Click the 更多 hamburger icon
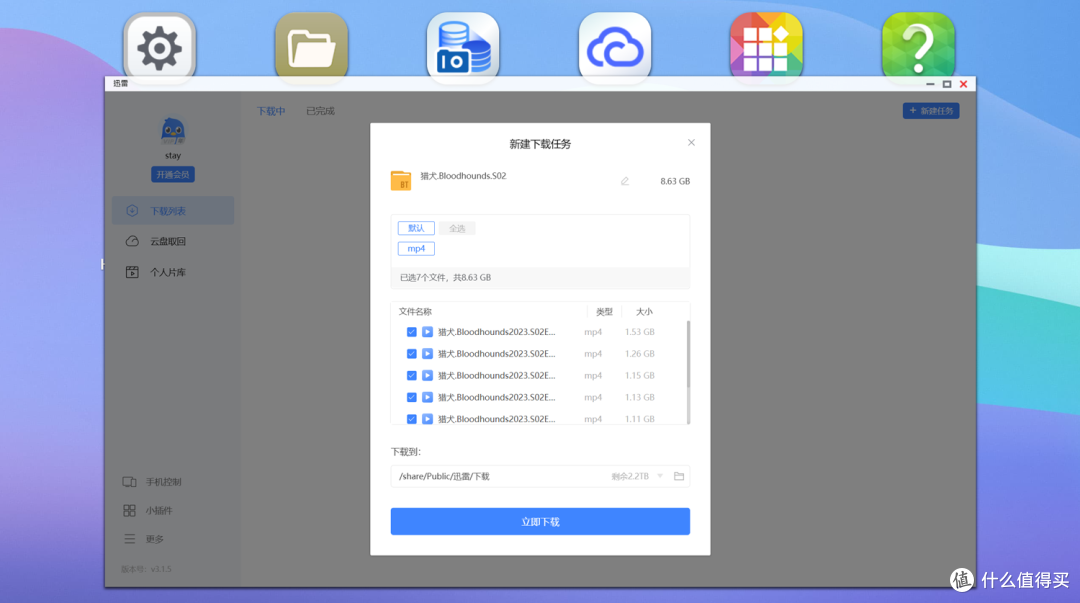Viewport: 1080px width, 603px height. (129, 539)
